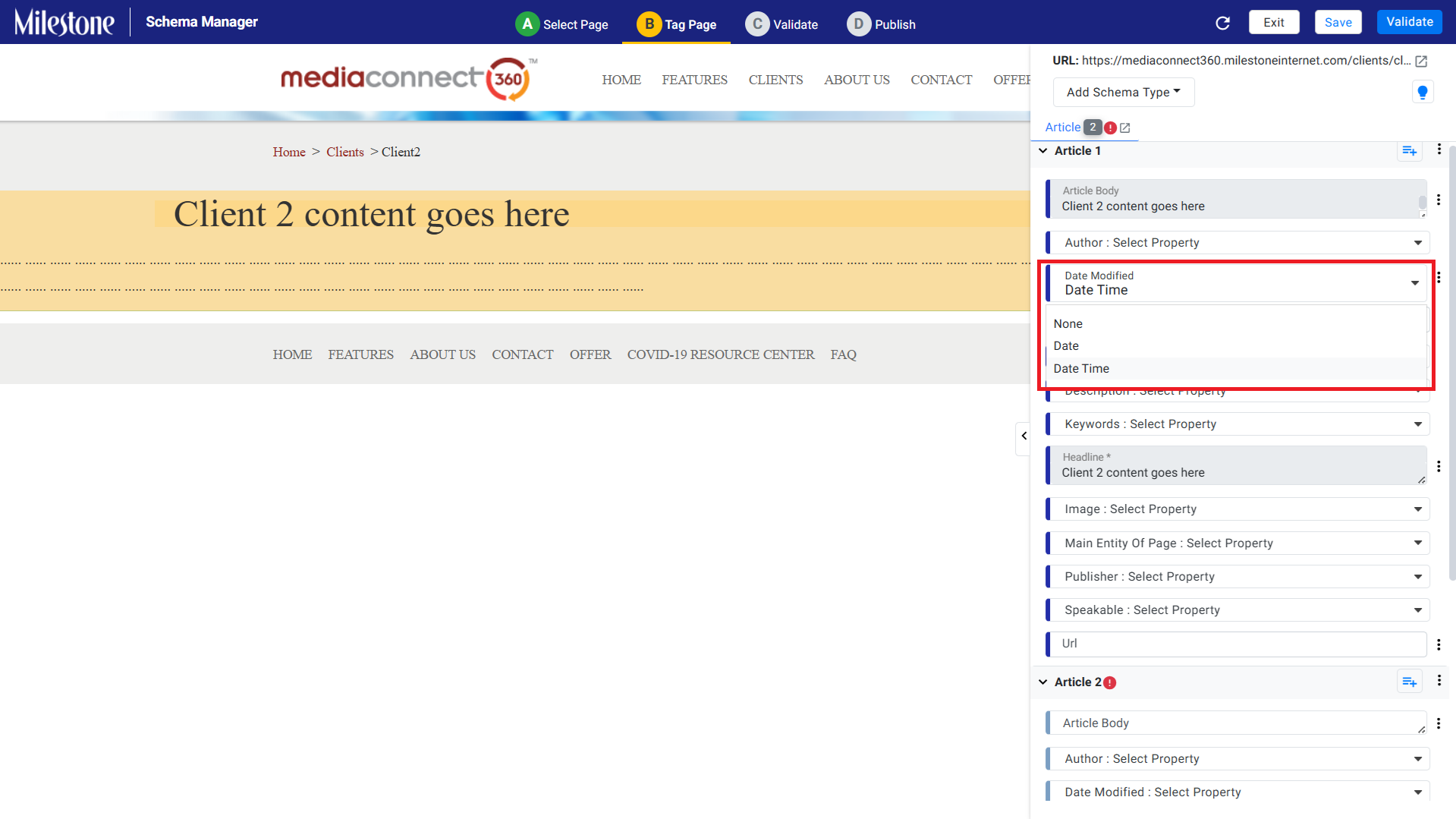Viewport: 1456px width, 819px height.
Task: Open Publisher Select Property dropdown
Action: [x=1237, y=577]
